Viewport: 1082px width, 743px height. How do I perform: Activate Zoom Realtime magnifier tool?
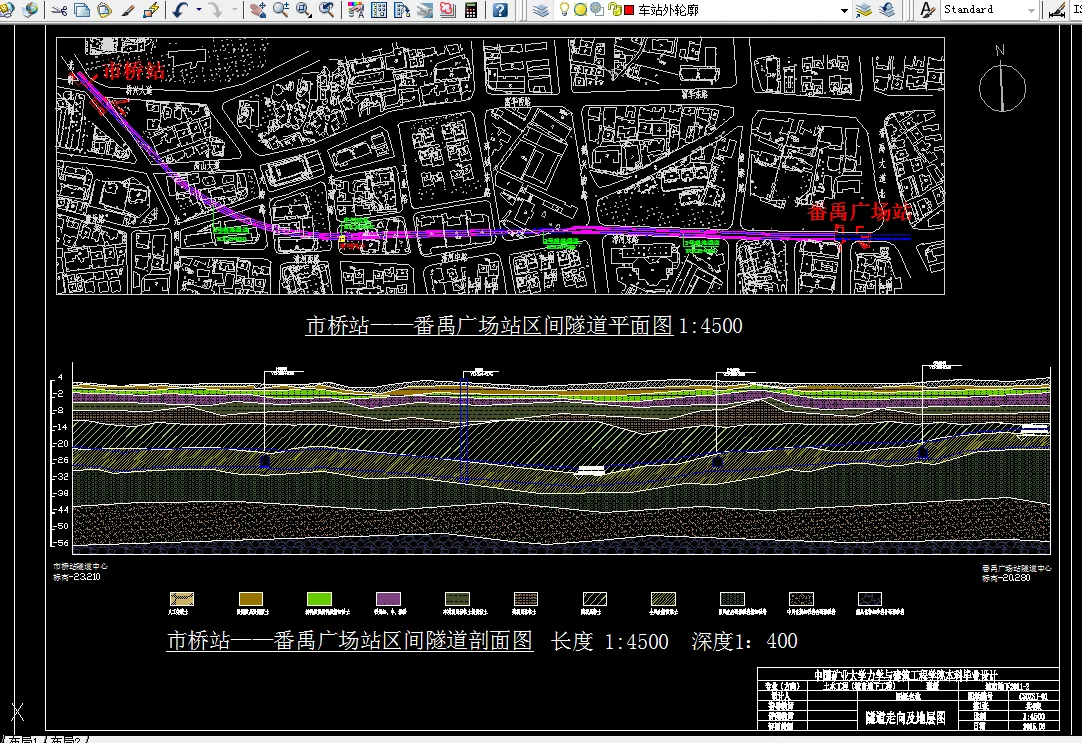coord(281,10)
